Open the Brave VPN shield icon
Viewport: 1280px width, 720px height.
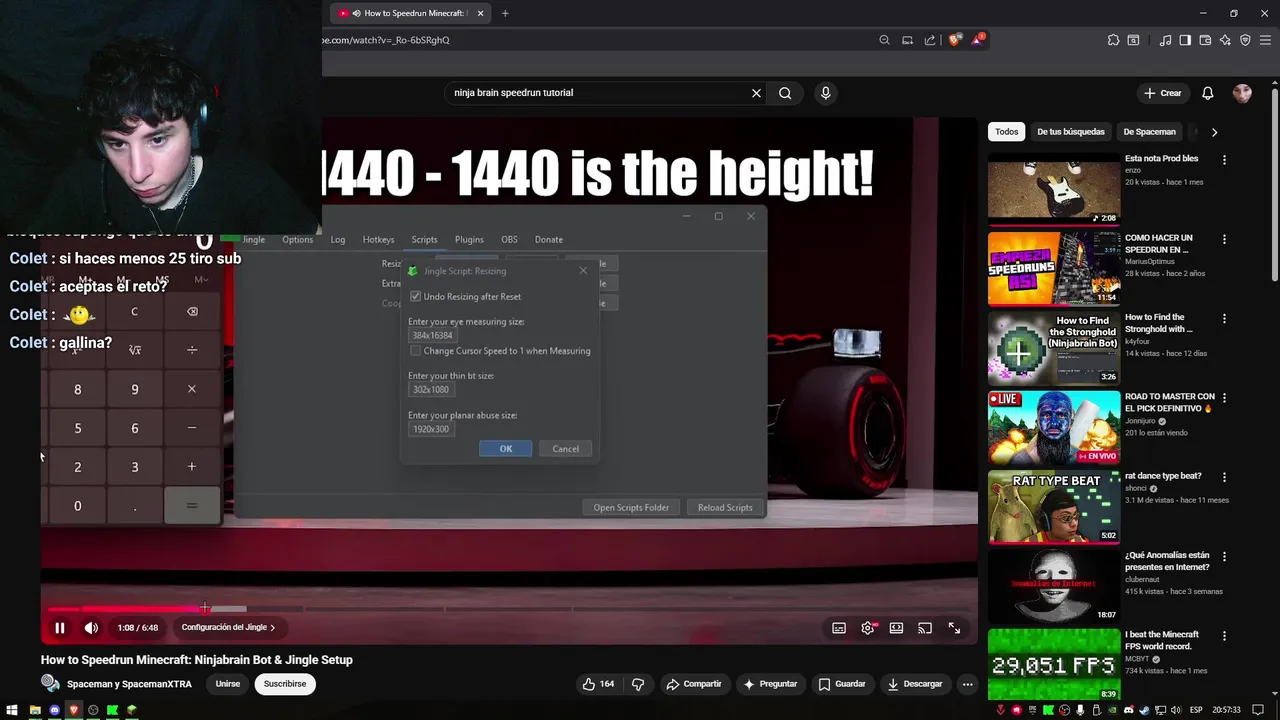click(x=1245, y=40)
